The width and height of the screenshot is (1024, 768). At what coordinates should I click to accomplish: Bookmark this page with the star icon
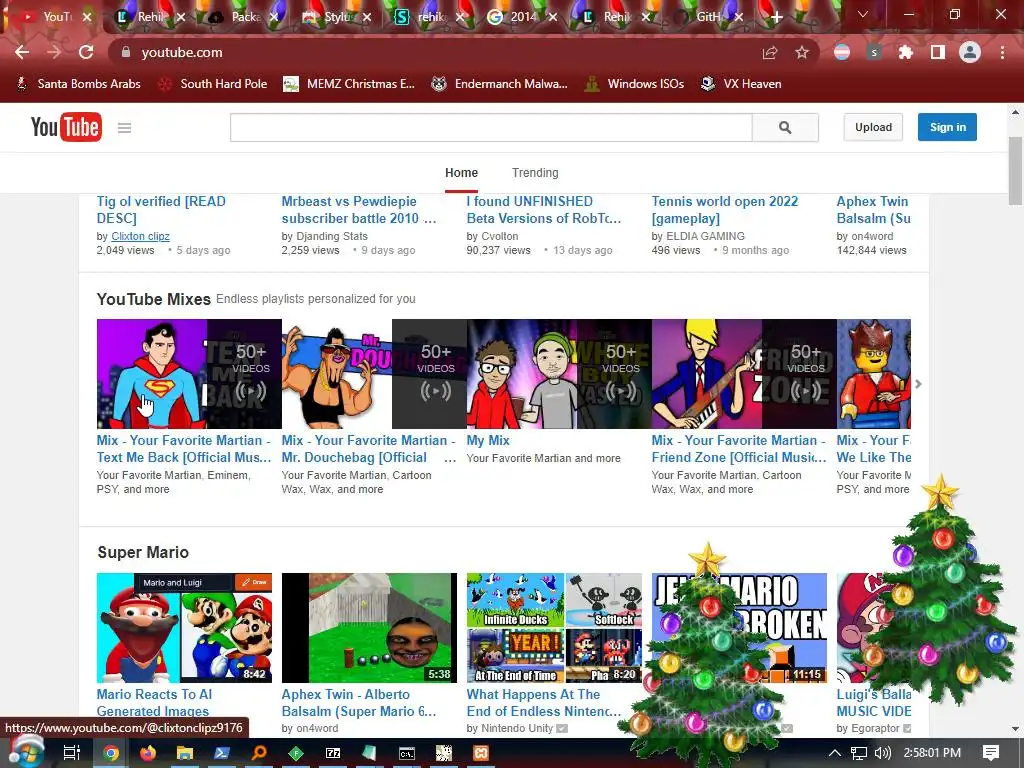tap(802, 52)
